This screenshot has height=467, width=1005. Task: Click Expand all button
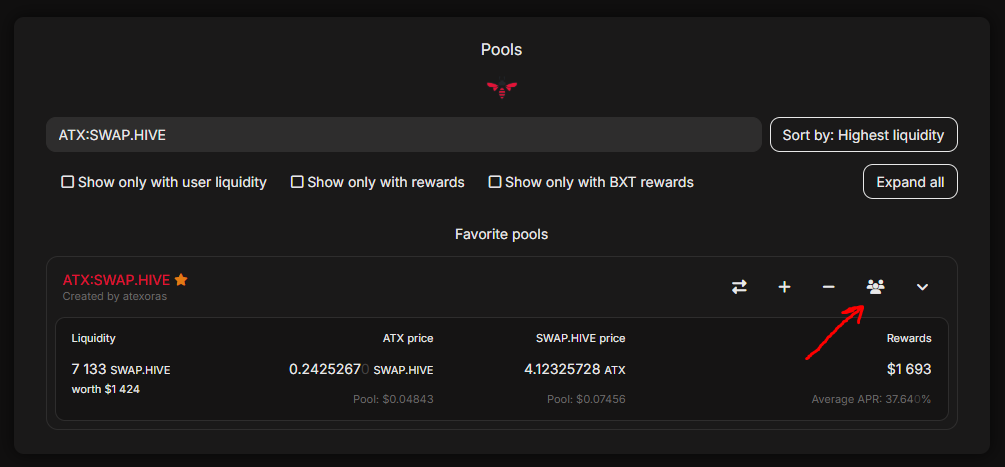910,182
